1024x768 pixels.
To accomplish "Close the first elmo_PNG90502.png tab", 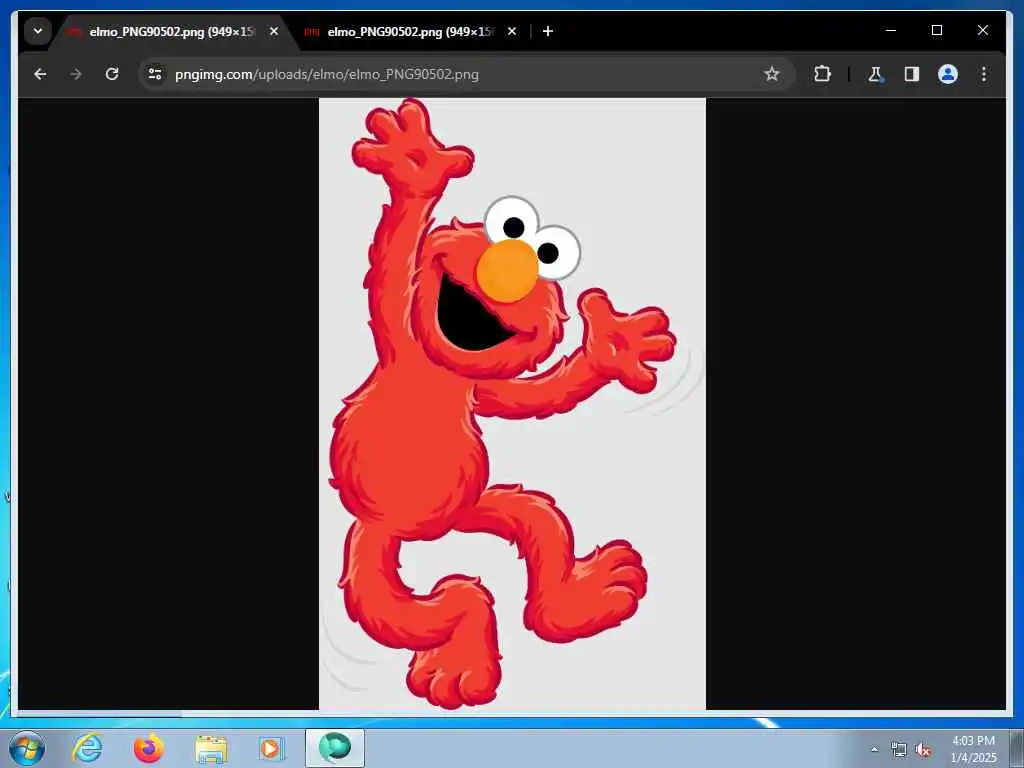I will (274, 31).
